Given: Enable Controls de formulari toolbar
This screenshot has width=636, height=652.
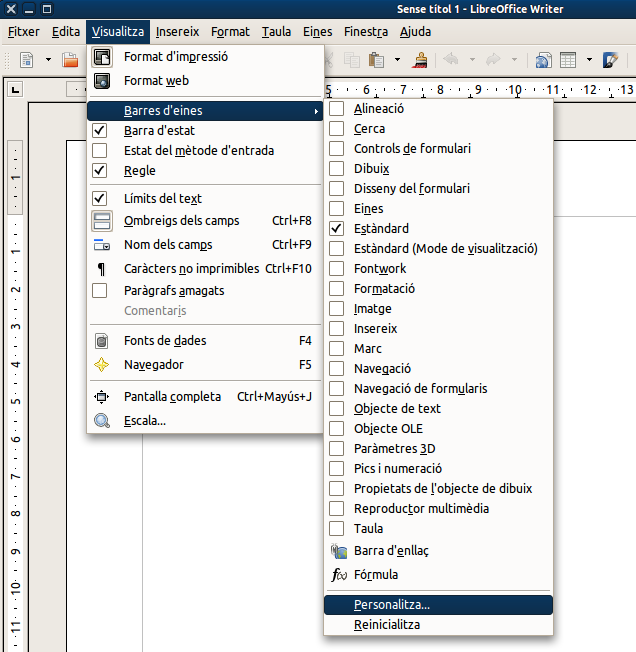Looking at the screenshot, I should point(438,149).
